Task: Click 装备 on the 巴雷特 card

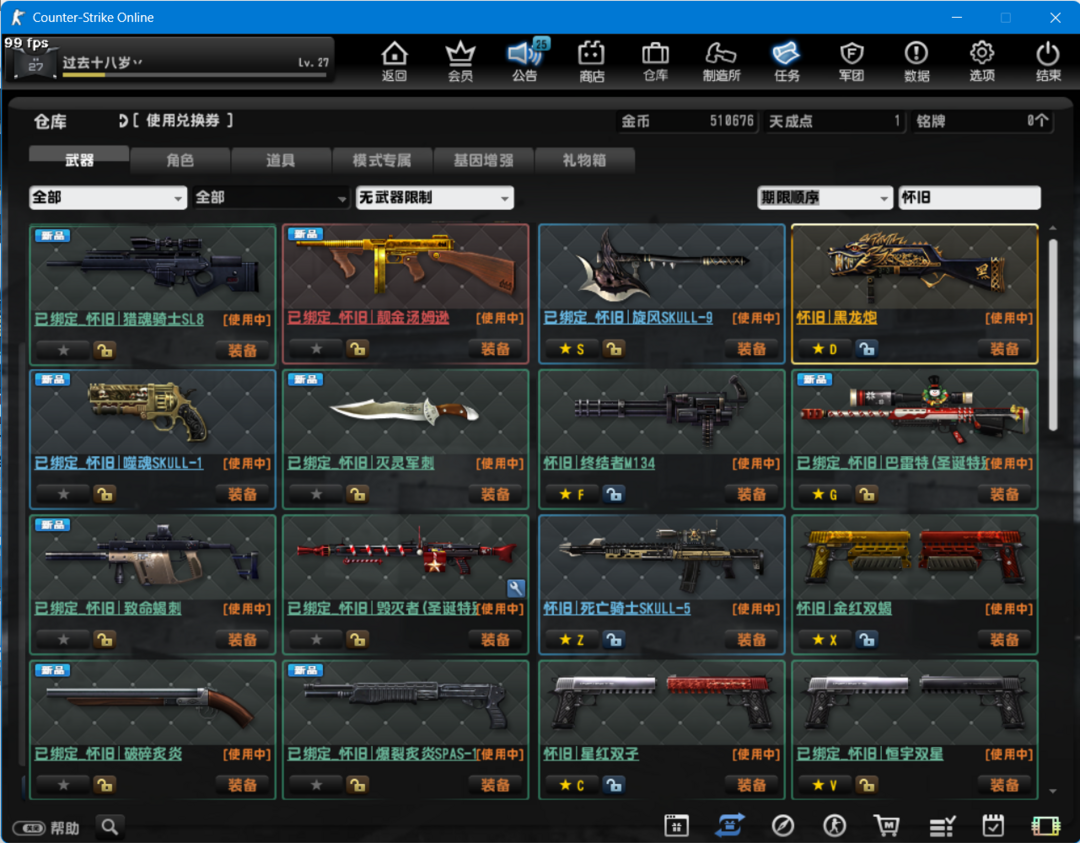Action: pos(1004,494)
